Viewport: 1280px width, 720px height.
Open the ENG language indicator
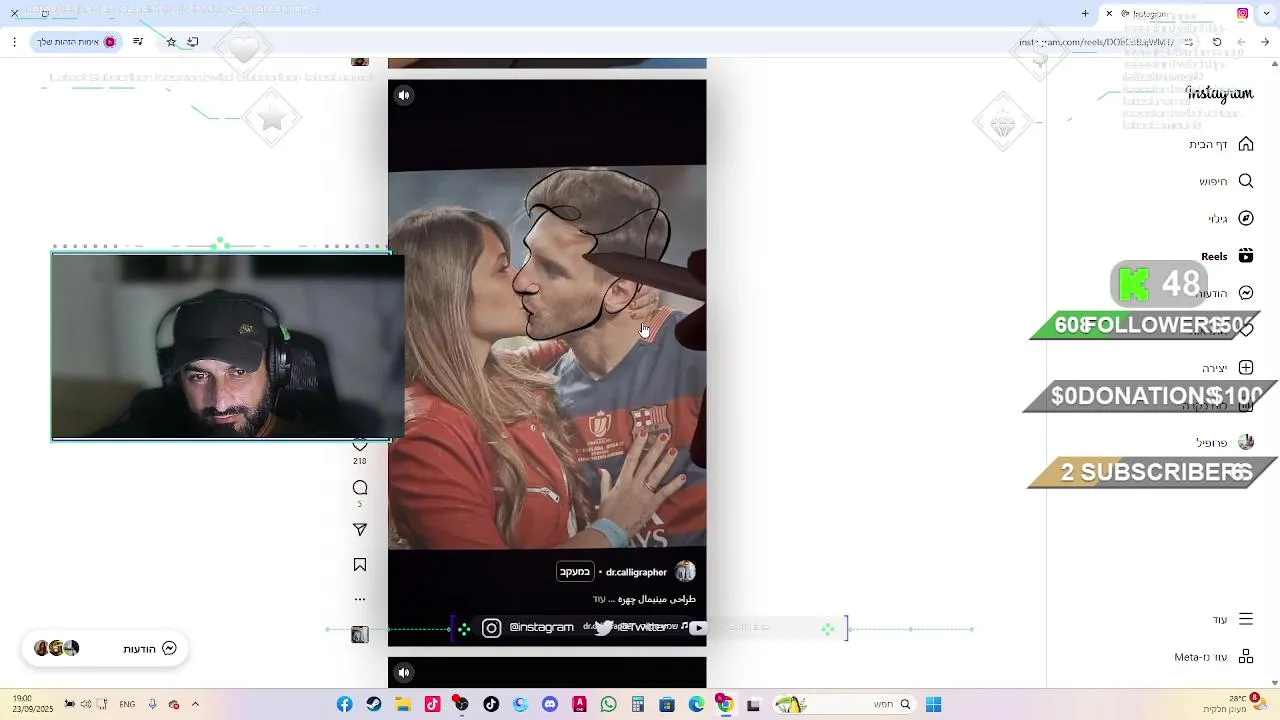coord(127,704)
